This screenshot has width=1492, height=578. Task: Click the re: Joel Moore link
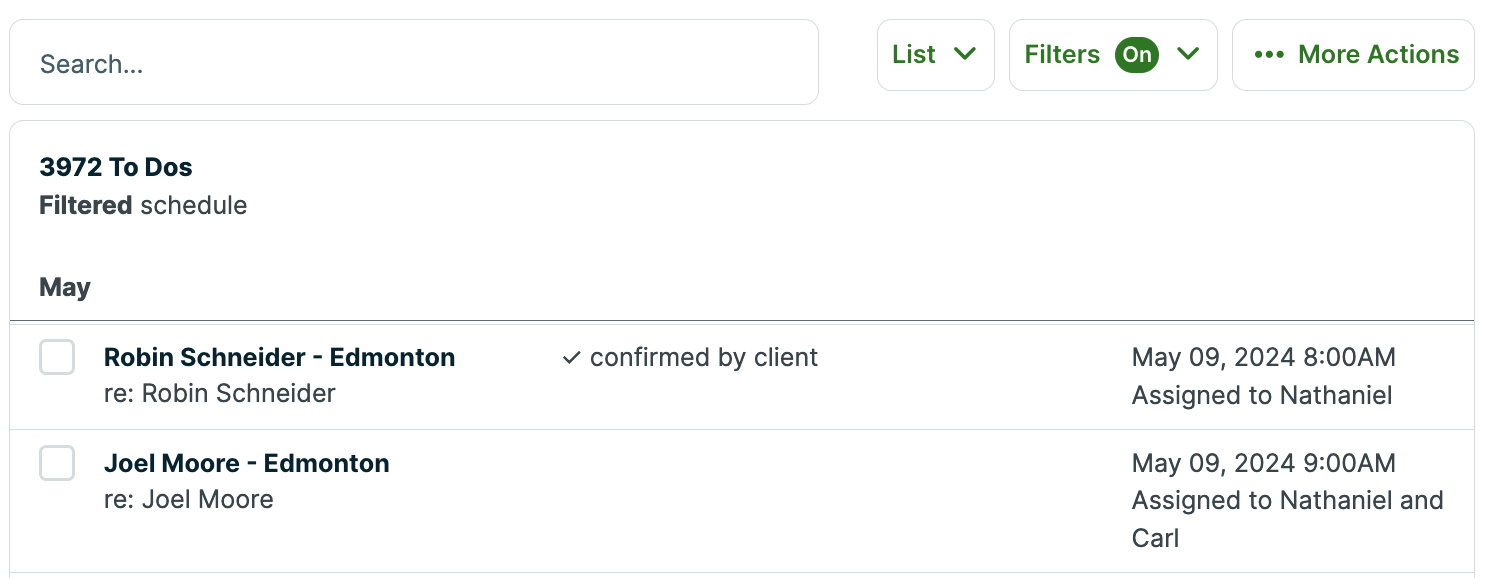(190, 499)
